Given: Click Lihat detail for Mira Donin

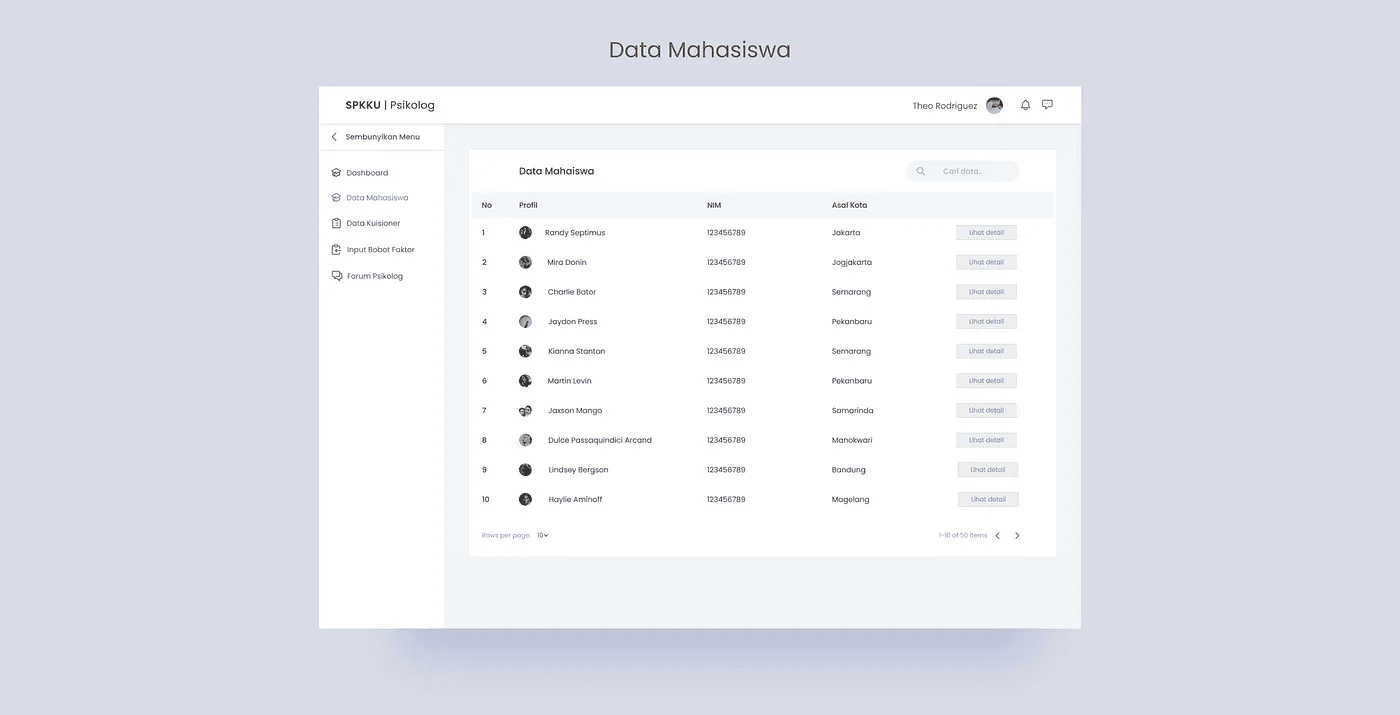Looking at the screenshot, I should (986, 262).
